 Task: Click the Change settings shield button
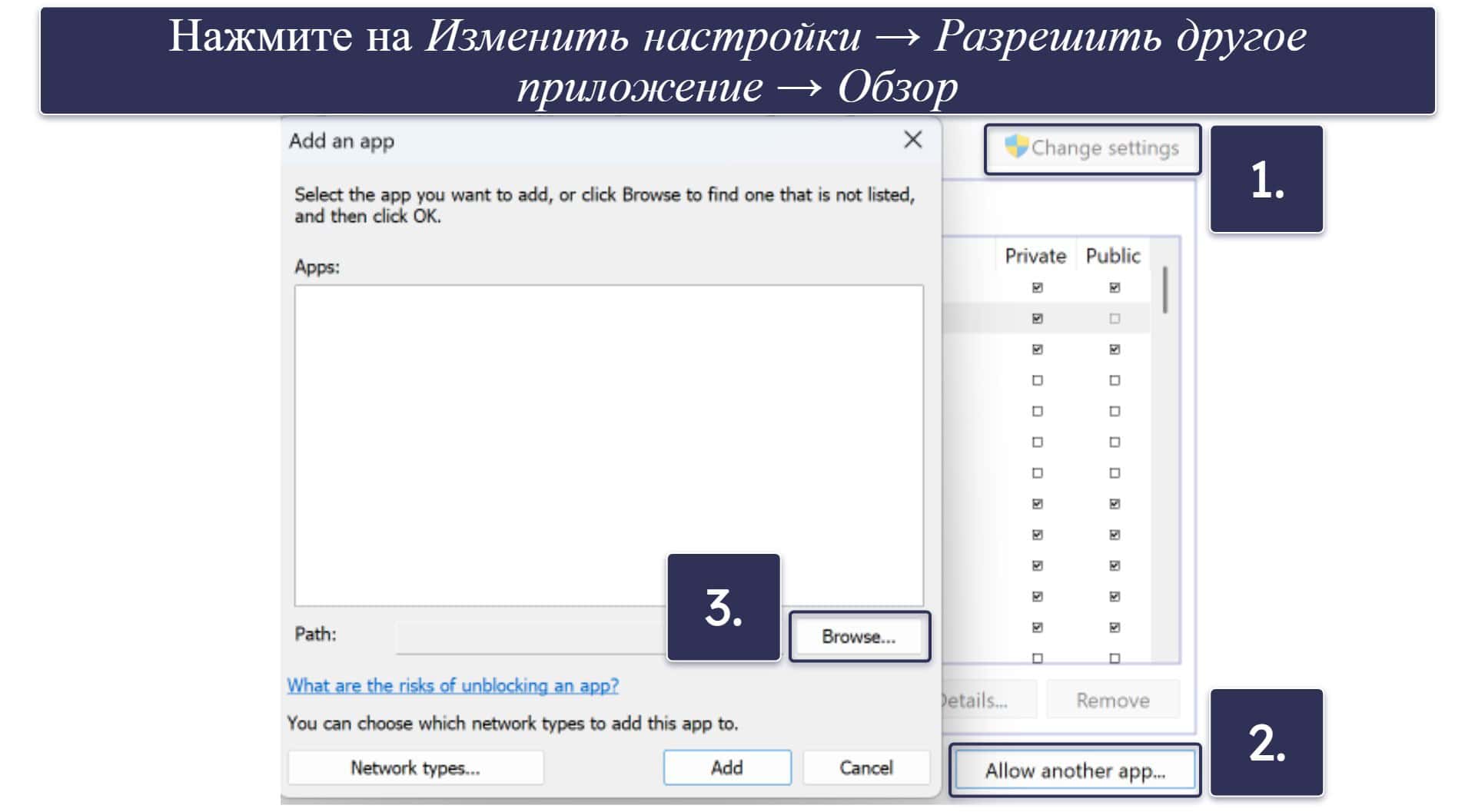pyautogui.click(x=1092, y=148)
